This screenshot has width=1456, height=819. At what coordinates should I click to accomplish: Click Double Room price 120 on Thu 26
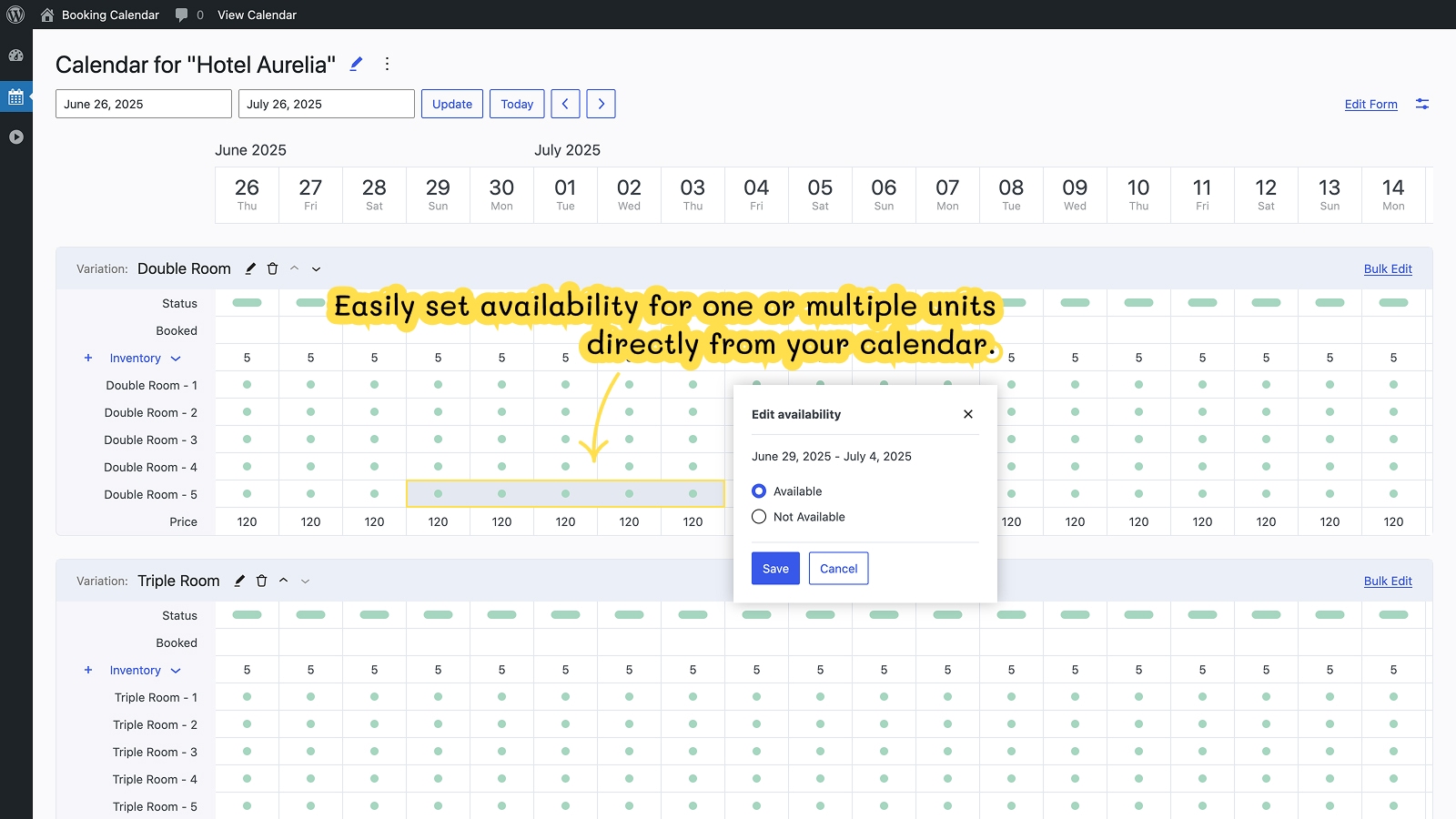point(247,521)
